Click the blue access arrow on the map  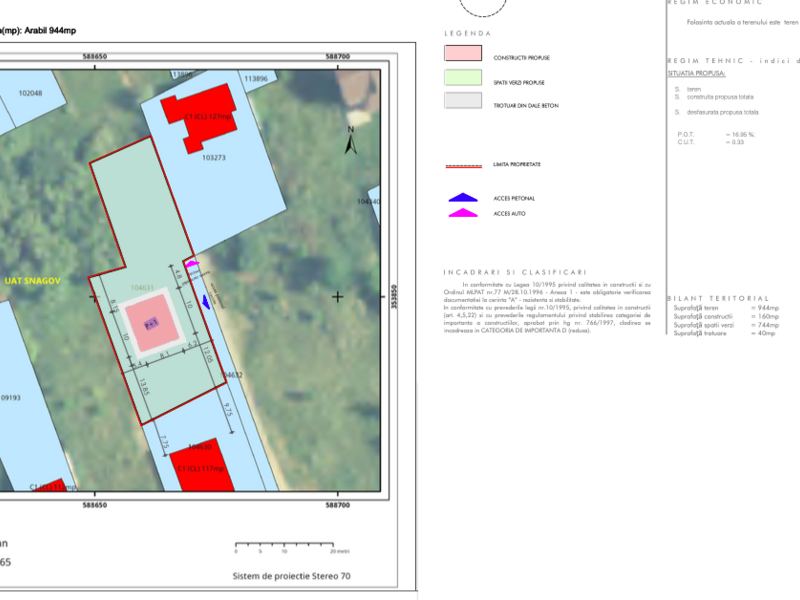pos(206,302)
